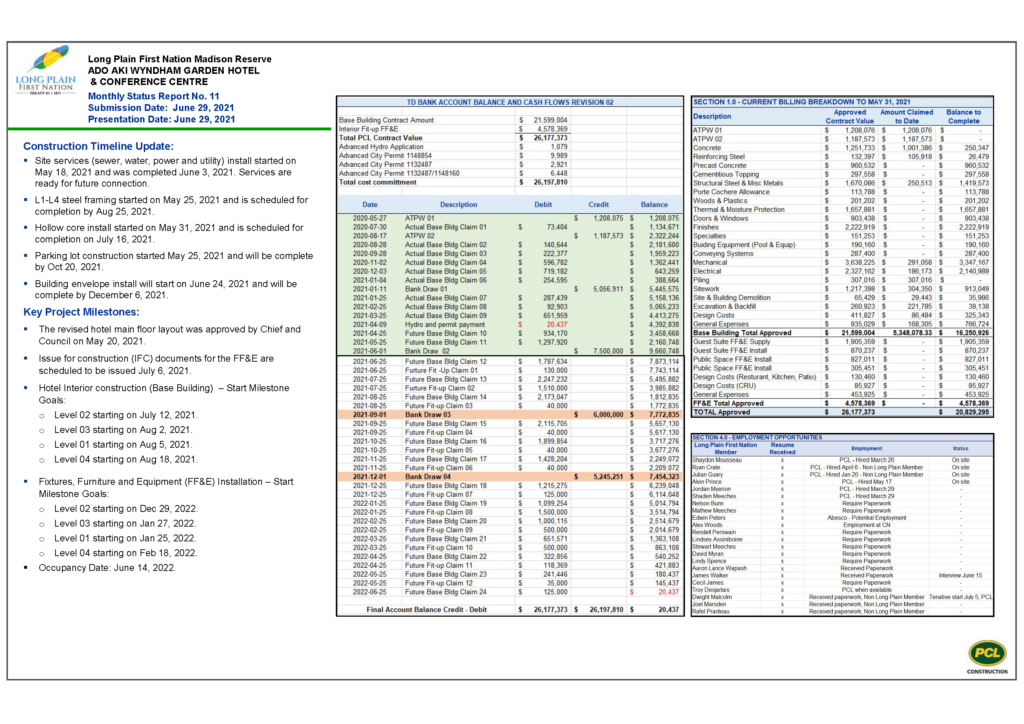Click 'Final Account Balance Credit - Debit' row

[x=509, y=610]
